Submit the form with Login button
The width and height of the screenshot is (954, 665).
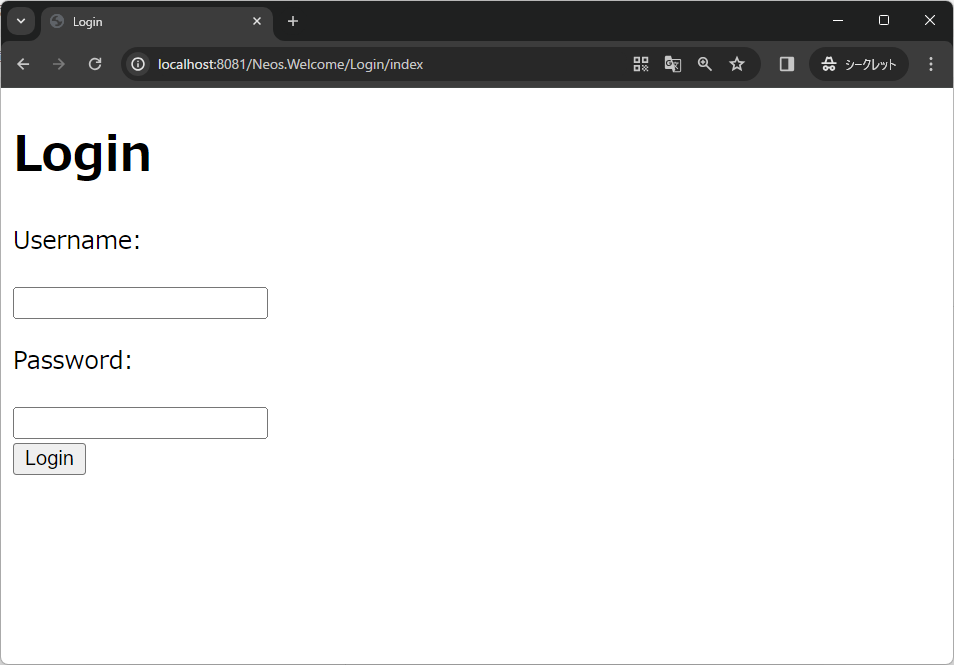coord(49,459)
